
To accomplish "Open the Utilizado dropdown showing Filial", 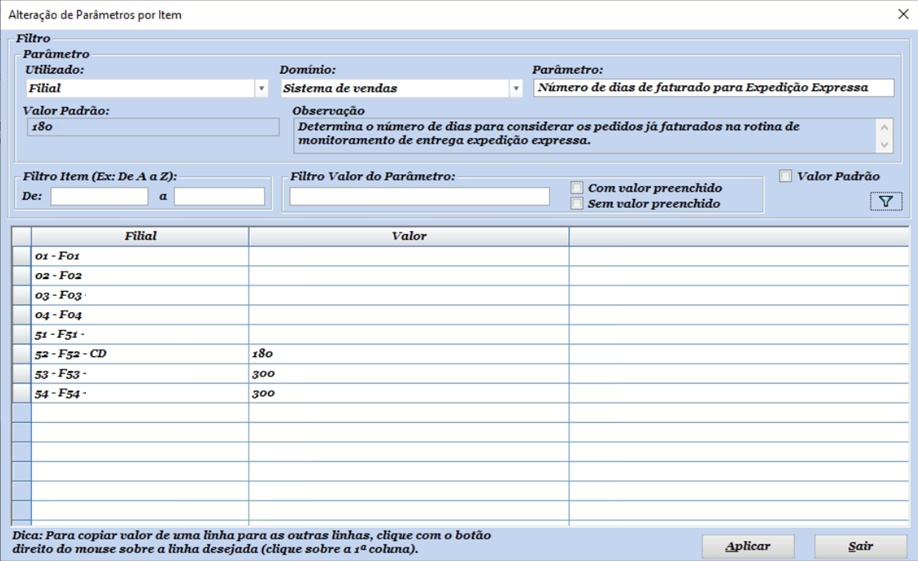I will pyautogui.click(x=261, y=88).
